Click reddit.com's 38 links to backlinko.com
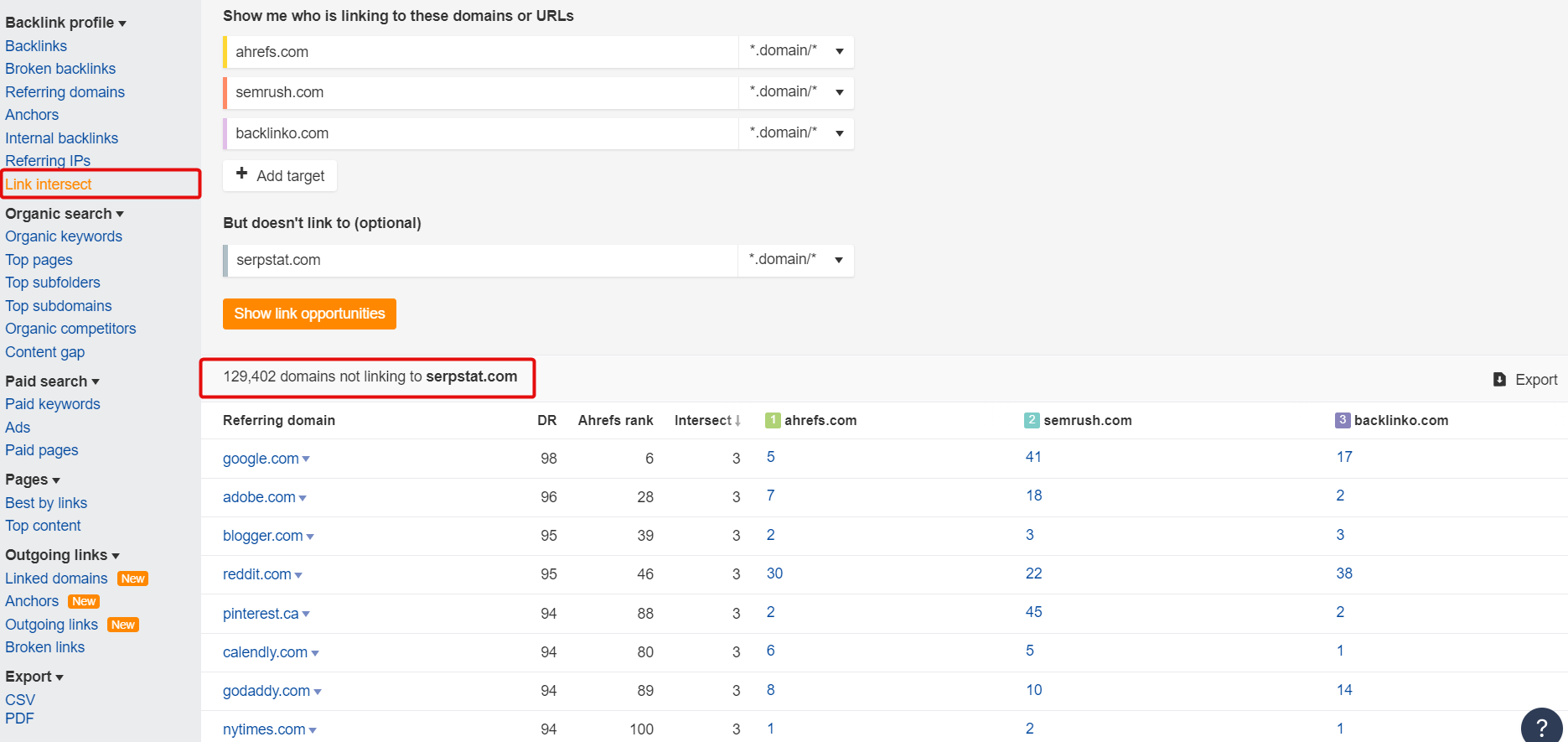This screenshot has width=1568, height=742. pos(1344,573)
